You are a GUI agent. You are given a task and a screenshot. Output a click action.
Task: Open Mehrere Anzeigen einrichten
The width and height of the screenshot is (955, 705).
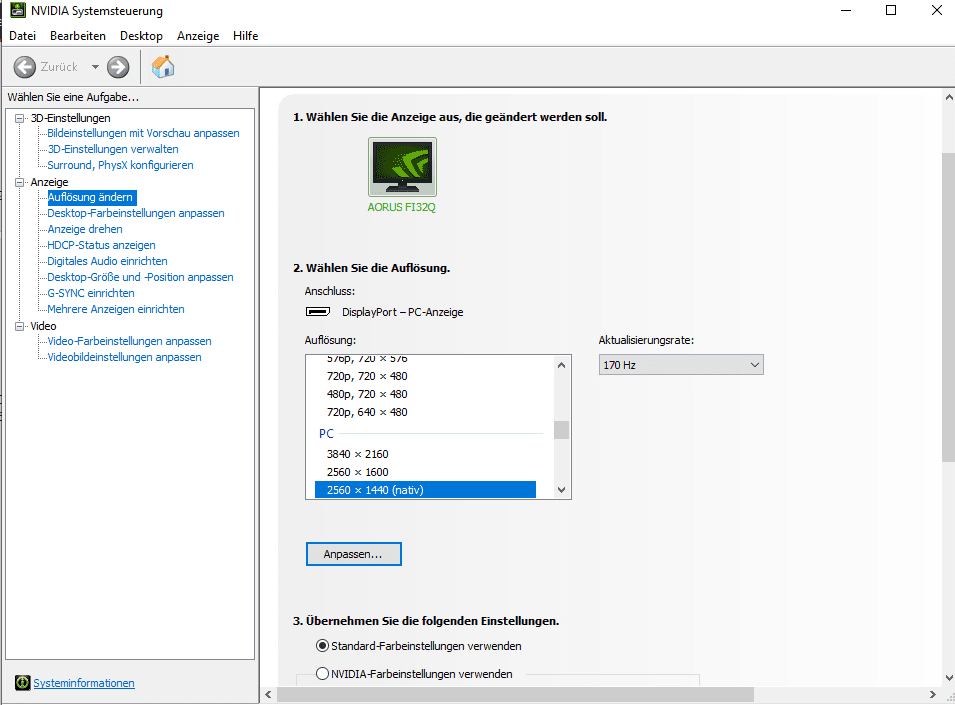pyautogui.click(x=116, y=309)
